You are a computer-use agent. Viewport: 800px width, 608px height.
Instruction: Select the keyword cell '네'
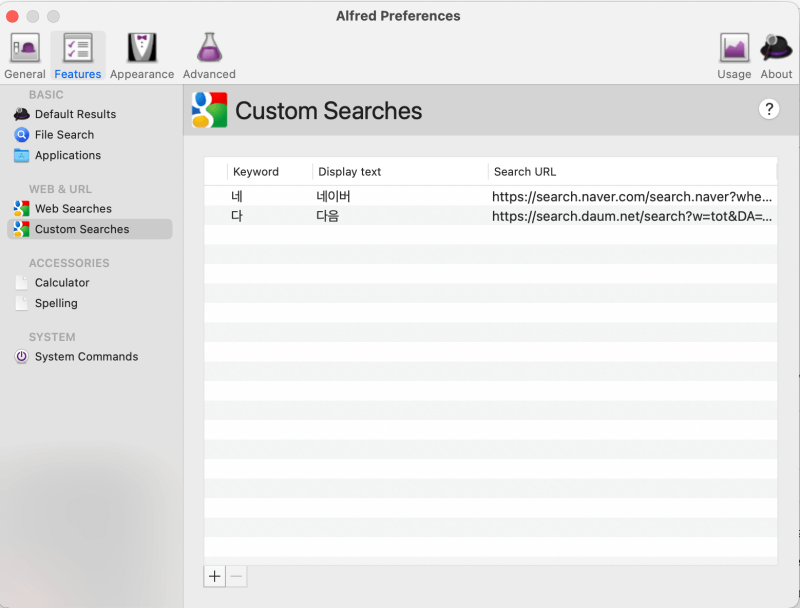click(x=237, y=196)
